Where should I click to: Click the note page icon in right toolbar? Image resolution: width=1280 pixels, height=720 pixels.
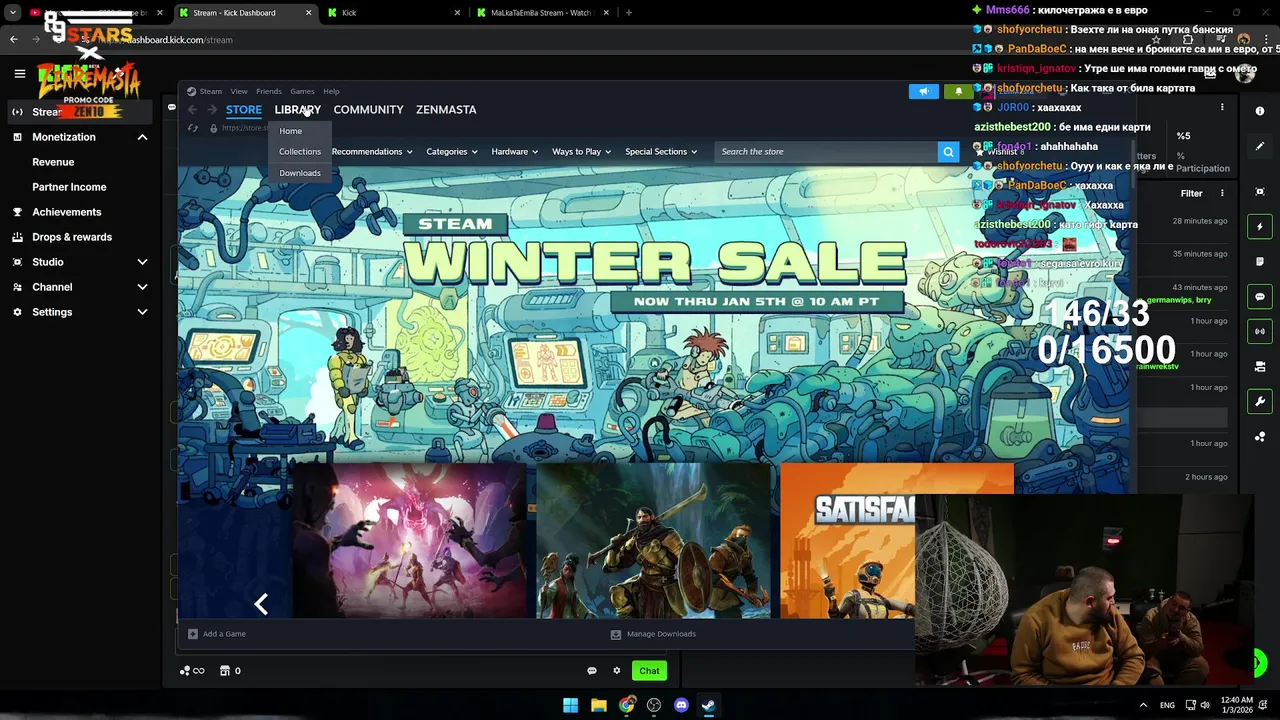[x=1260, y=262]
